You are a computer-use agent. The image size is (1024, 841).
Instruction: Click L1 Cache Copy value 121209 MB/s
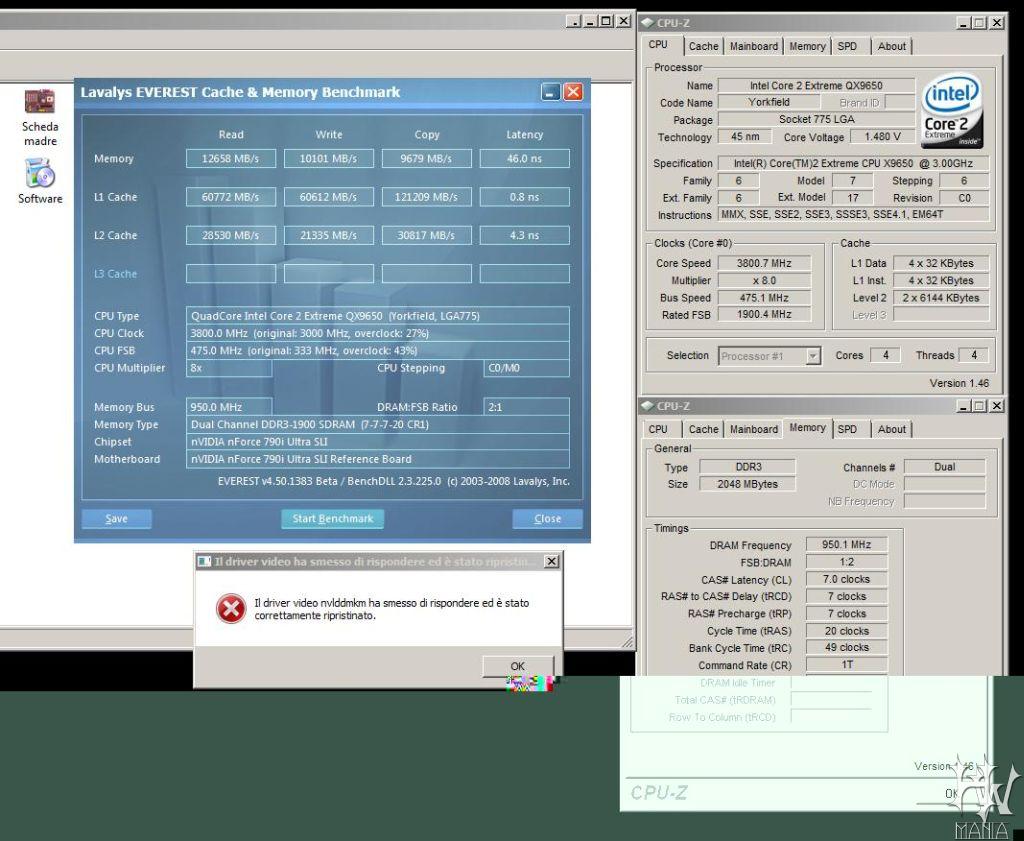426,197
